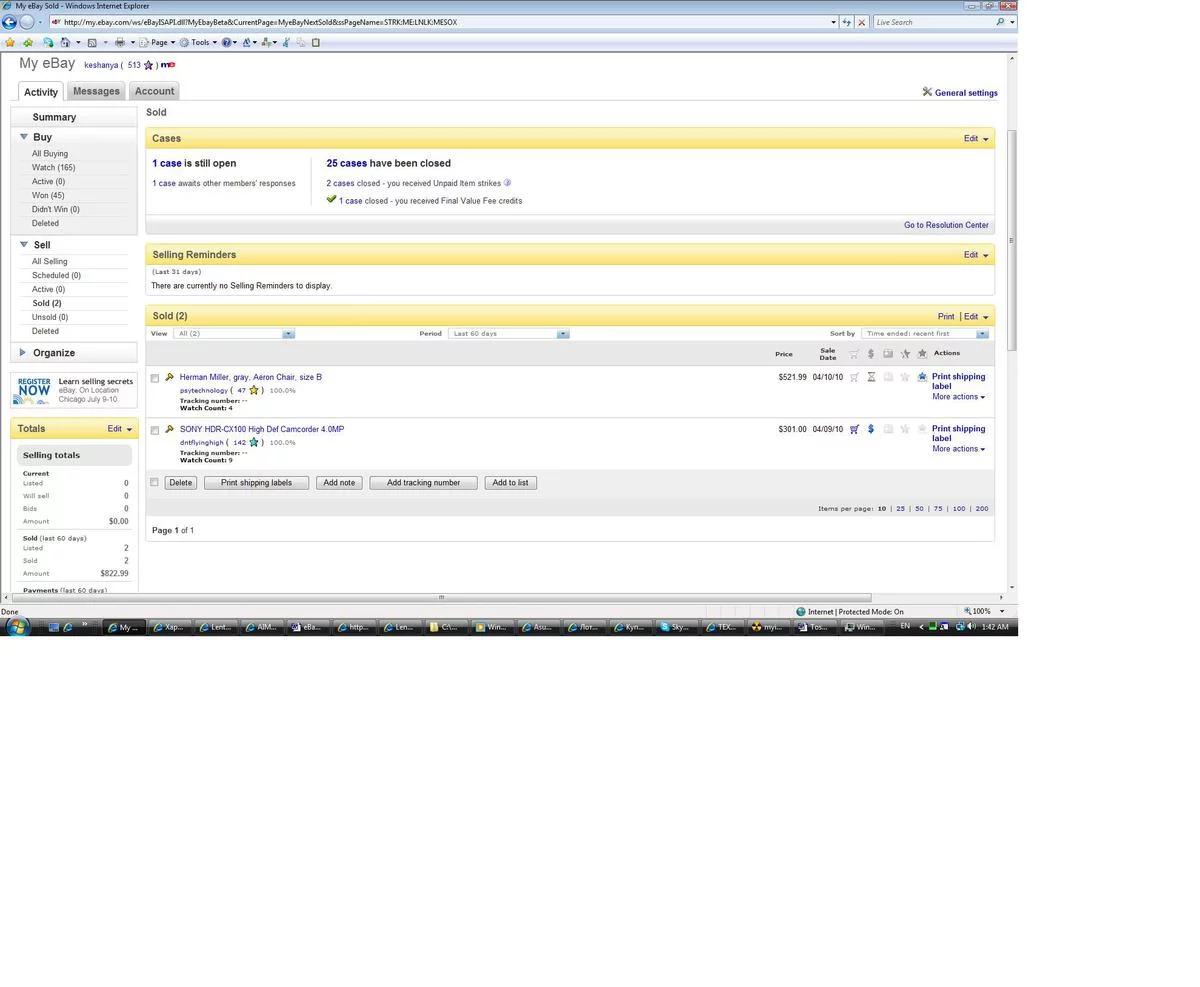Click the feedback star next to keshanya 513
The image size is (1200, 987).
tap(148, 65)
